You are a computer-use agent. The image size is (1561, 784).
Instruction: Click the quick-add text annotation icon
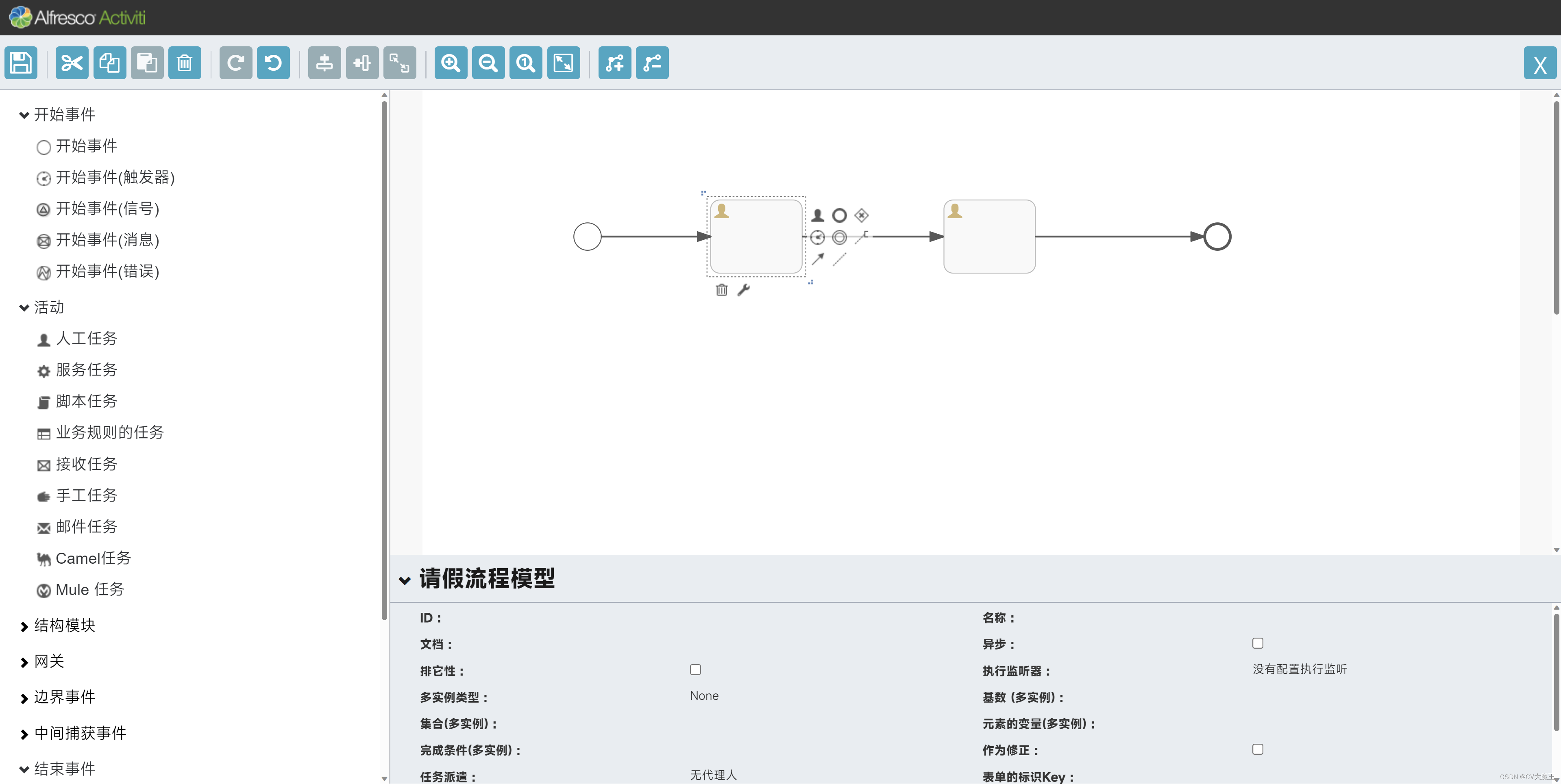pyautogui.click(x=862, y=237)
